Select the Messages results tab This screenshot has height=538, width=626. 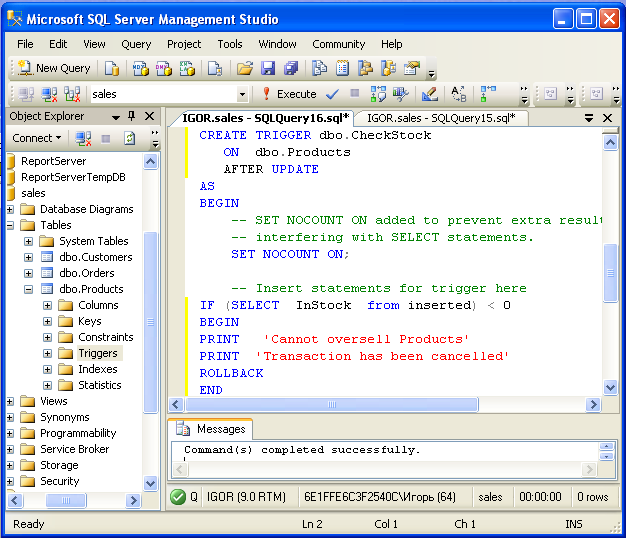tap(211, 429)
